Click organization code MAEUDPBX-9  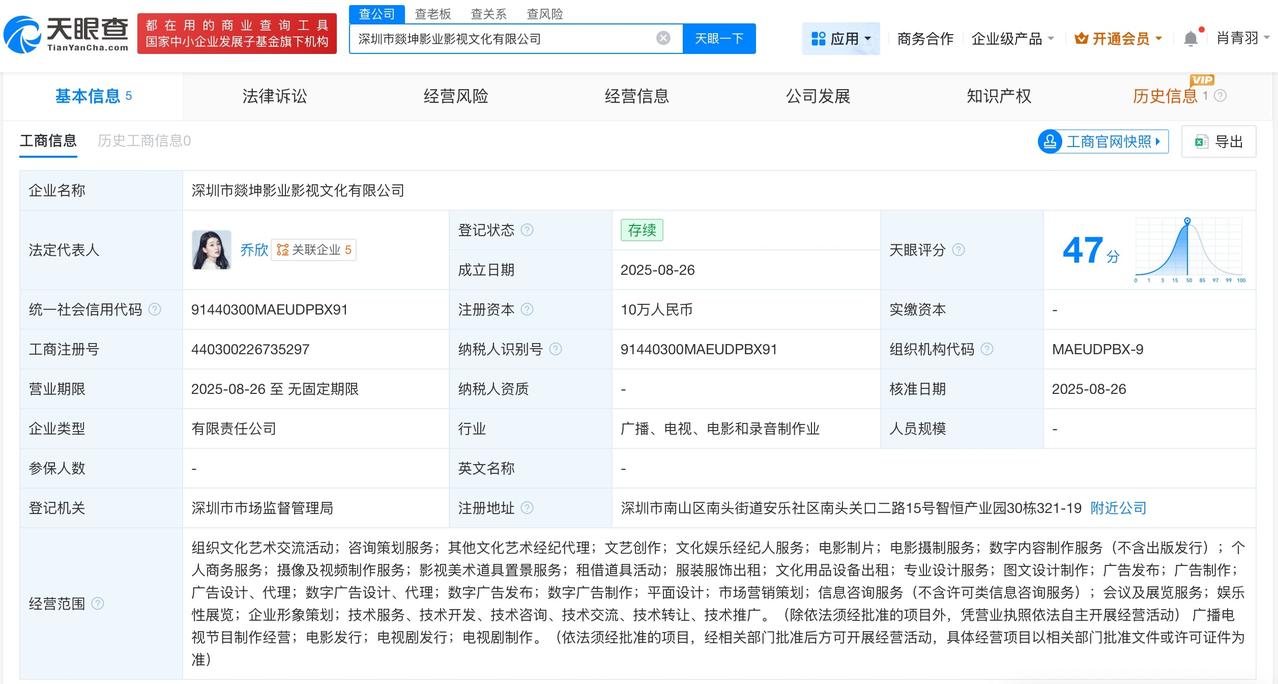click(x=1098, y=349)
